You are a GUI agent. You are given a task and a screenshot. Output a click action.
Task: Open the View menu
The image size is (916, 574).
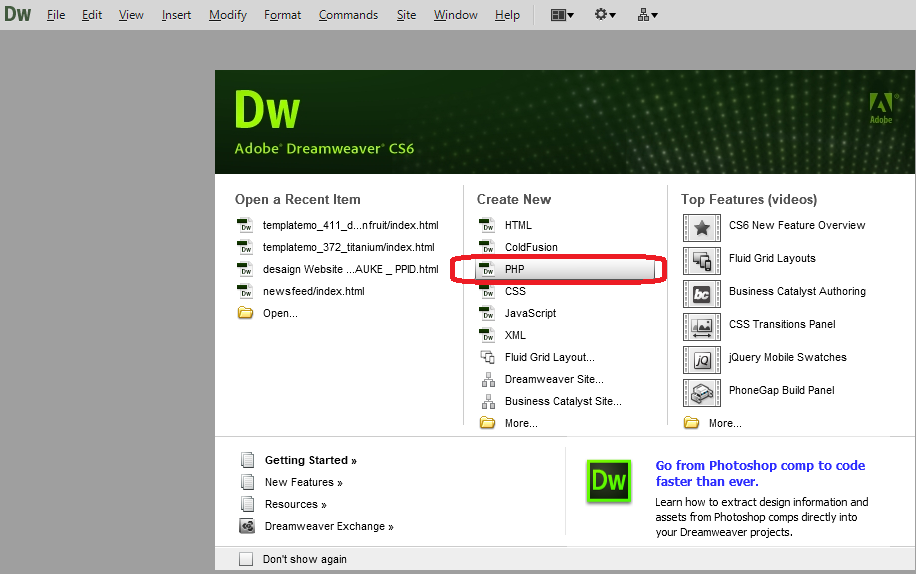point(131,15)
